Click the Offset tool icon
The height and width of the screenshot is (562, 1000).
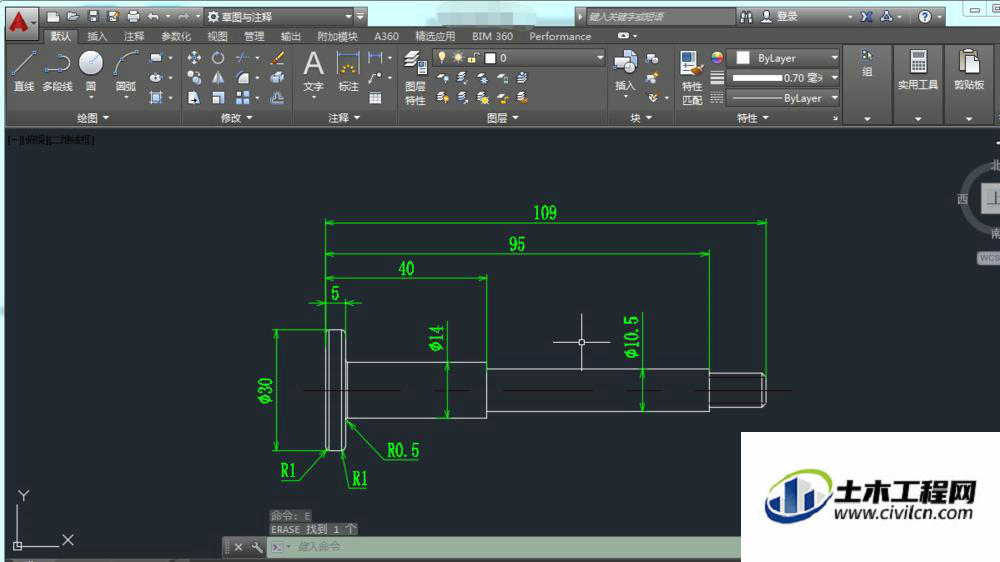point(277,98)
